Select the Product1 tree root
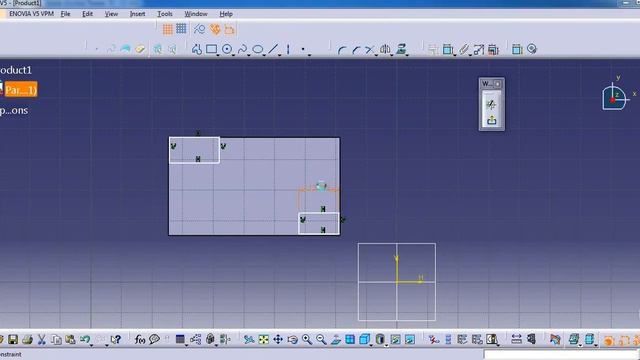Screen dimensions: 640x360 point(16,70)
